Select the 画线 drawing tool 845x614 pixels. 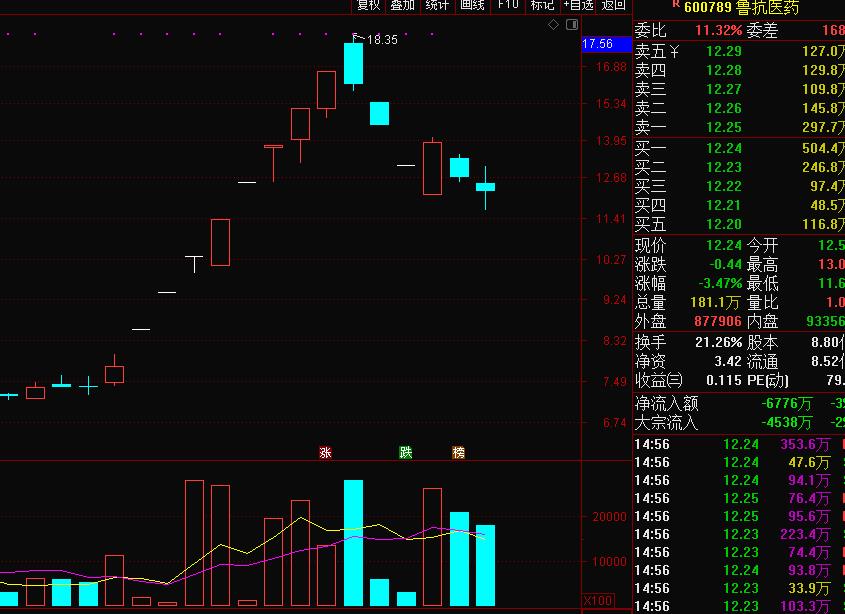472,5
